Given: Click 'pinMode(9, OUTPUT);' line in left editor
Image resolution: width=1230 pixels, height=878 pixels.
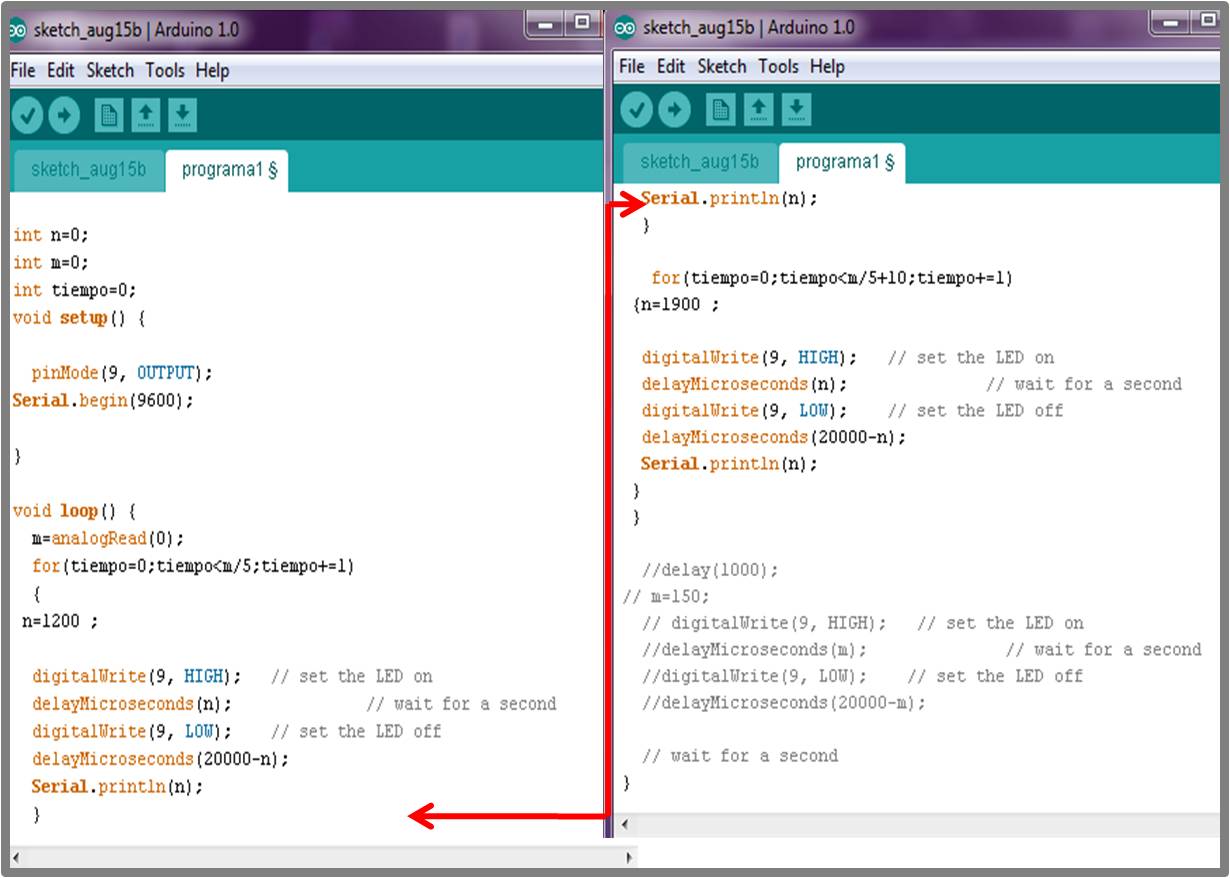Looking at the screenshot, I should point(122,373).
